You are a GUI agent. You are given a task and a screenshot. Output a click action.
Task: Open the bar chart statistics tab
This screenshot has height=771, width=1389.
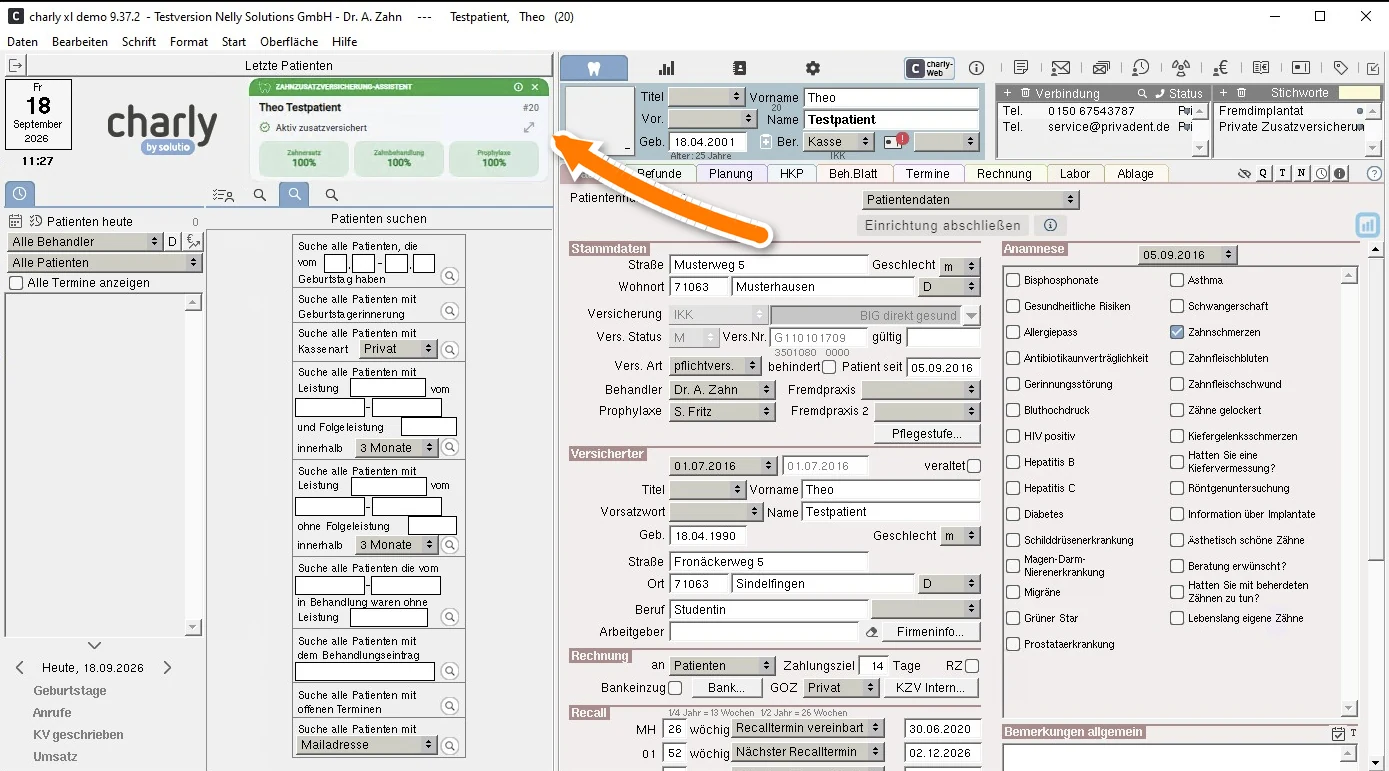[x=667, y=68]
